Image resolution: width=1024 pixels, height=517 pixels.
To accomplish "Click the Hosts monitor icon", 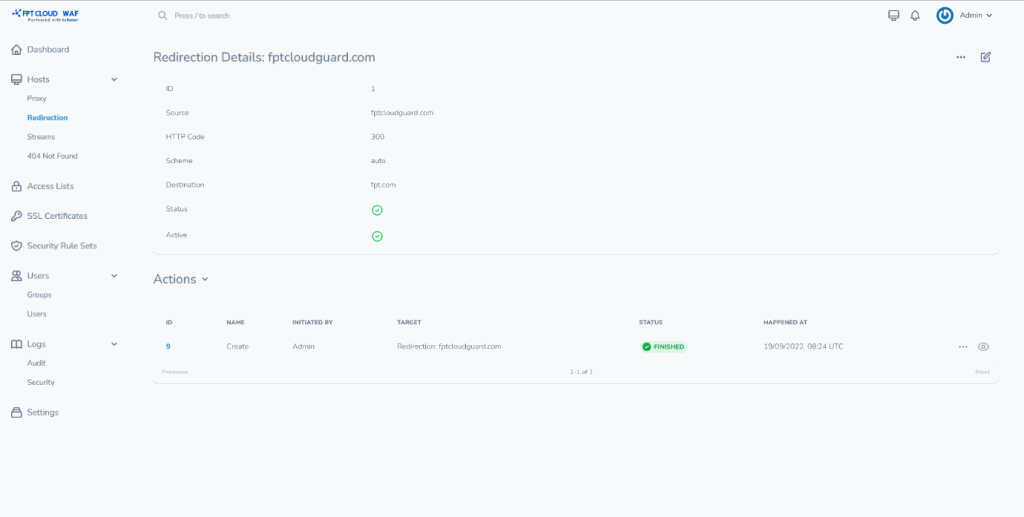I will [x=17, y=80].
